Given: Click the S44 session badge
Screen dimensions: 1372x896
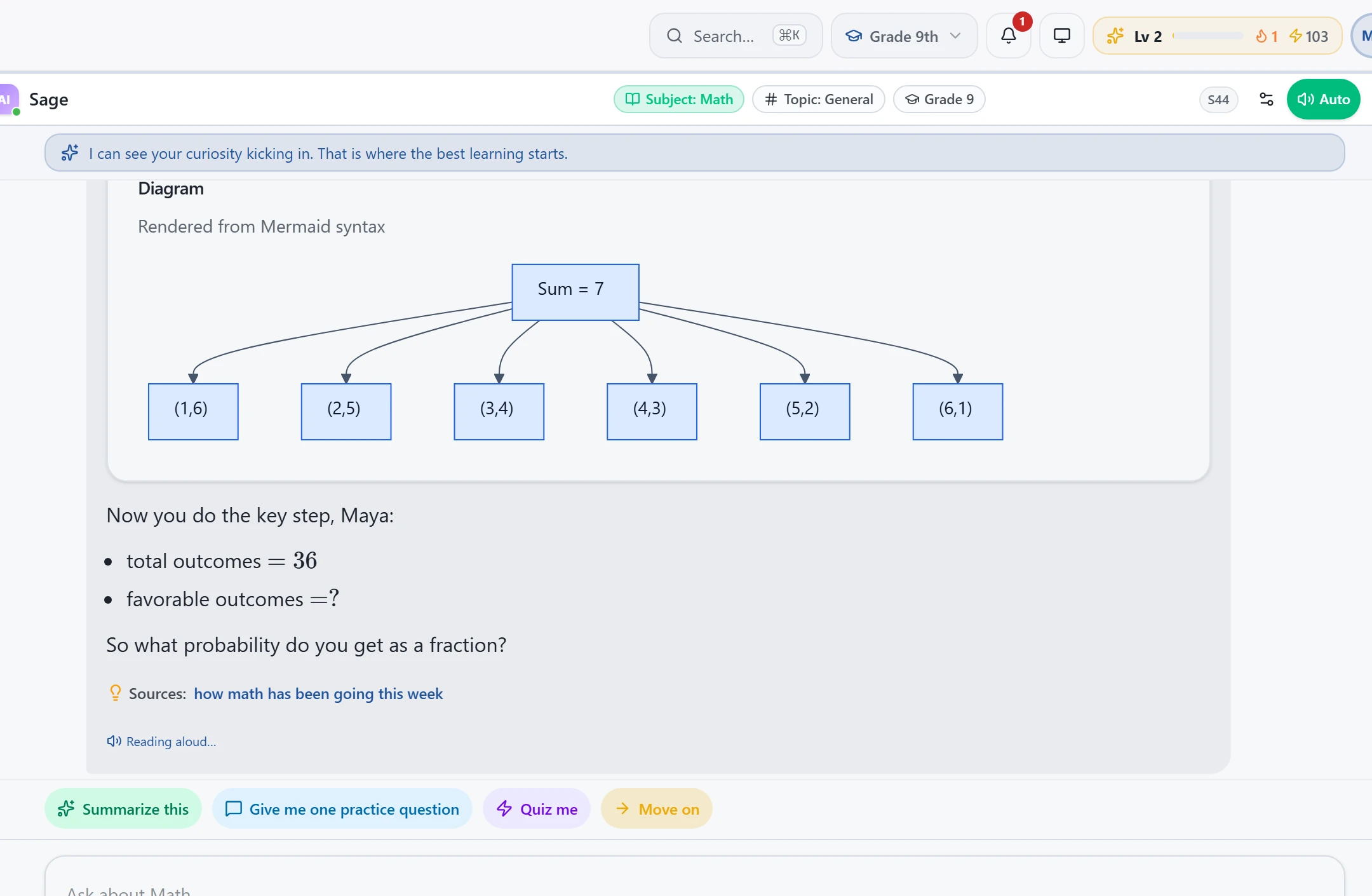Looking at the screenshot, I should tap(1218, 100).
